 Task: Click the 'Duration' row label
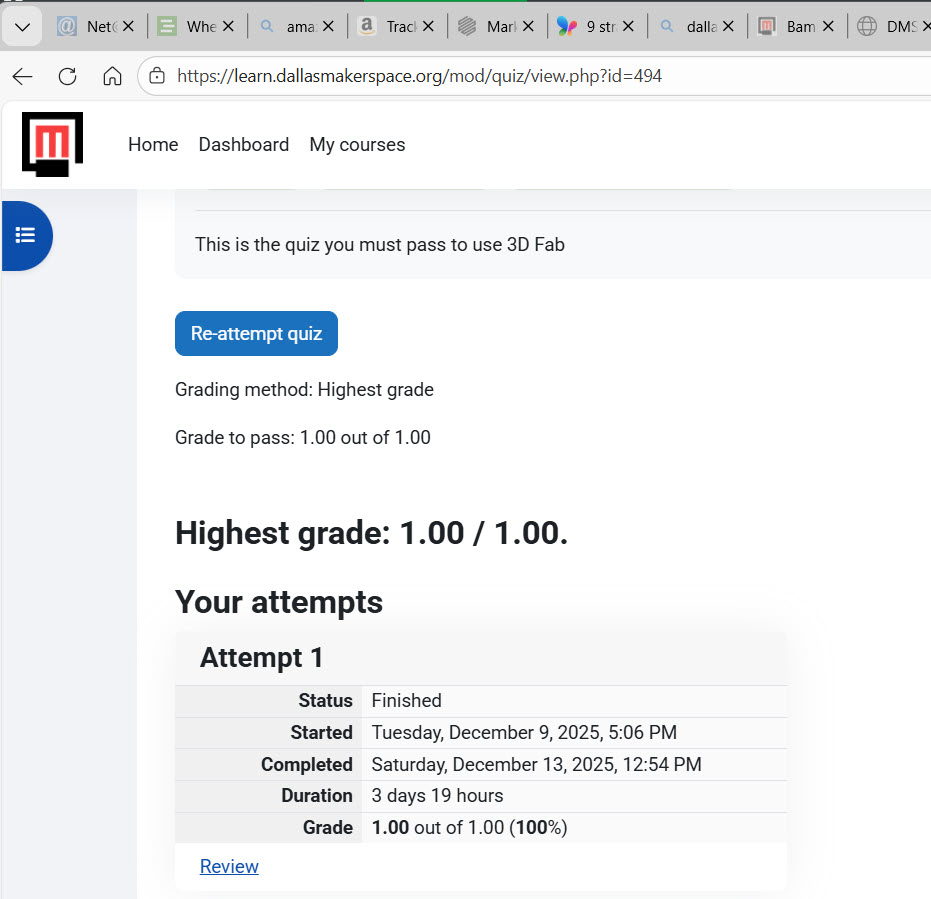click(317, 796)
